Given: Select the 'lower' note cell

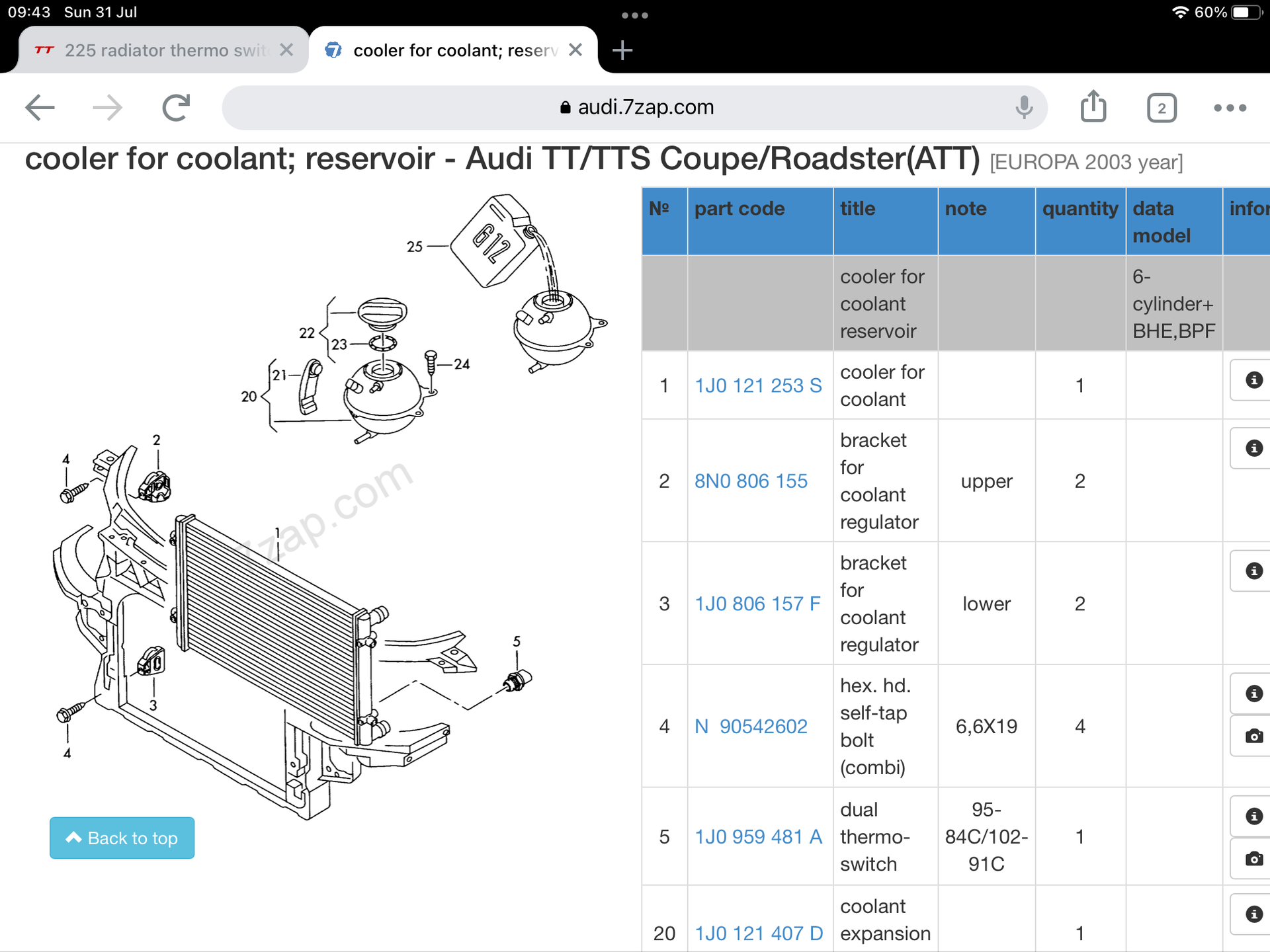Looking at the screenshot, I should [987, 604].
